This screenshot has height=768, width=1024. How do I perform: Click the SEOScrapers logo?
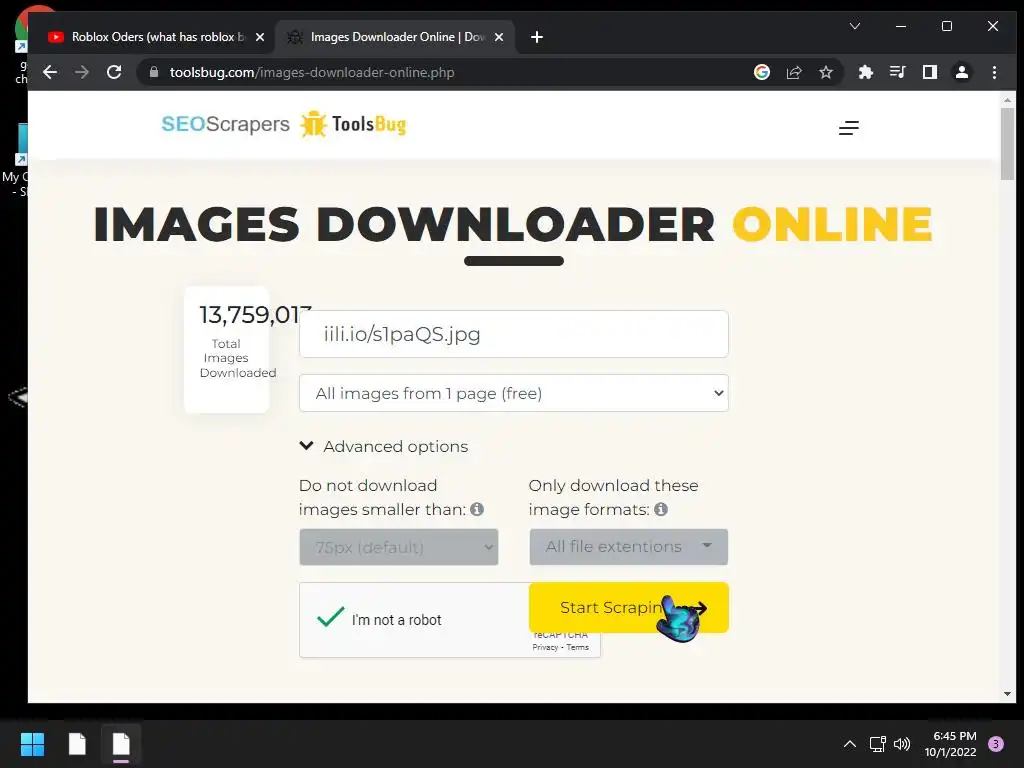(225, 124)
